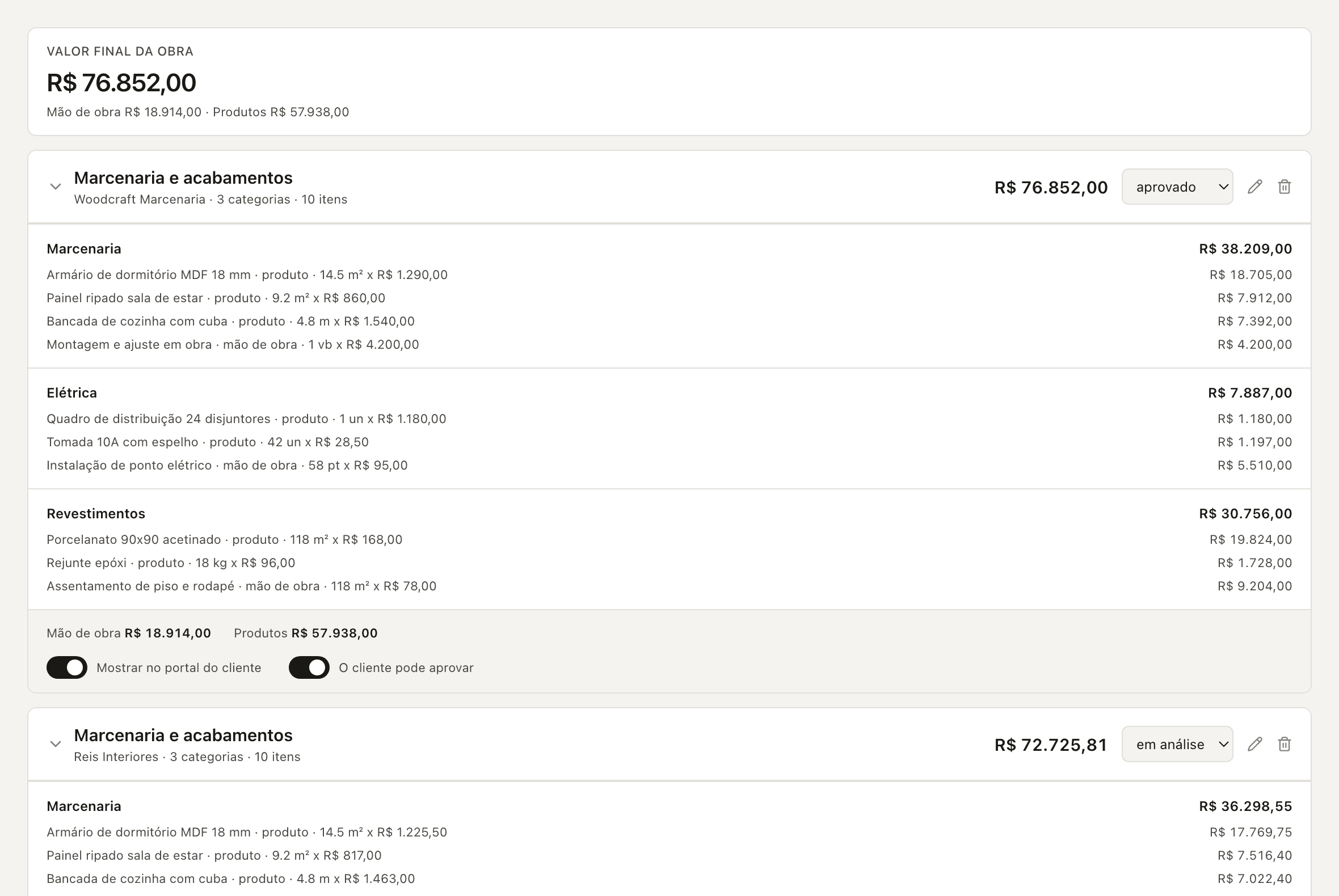This screenshot has height=896, width=1339.
Task: Select the Elétrica category heading
Action: pos(72,392)
